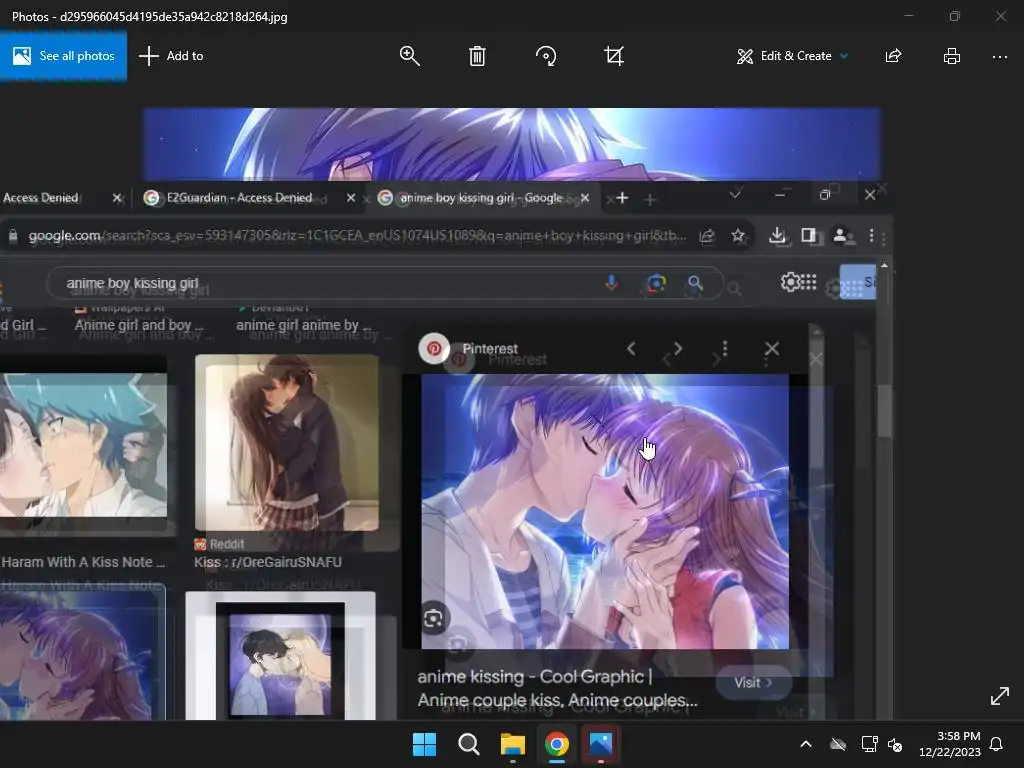Click the blue search magnifier icon

[x=696, y=283]
